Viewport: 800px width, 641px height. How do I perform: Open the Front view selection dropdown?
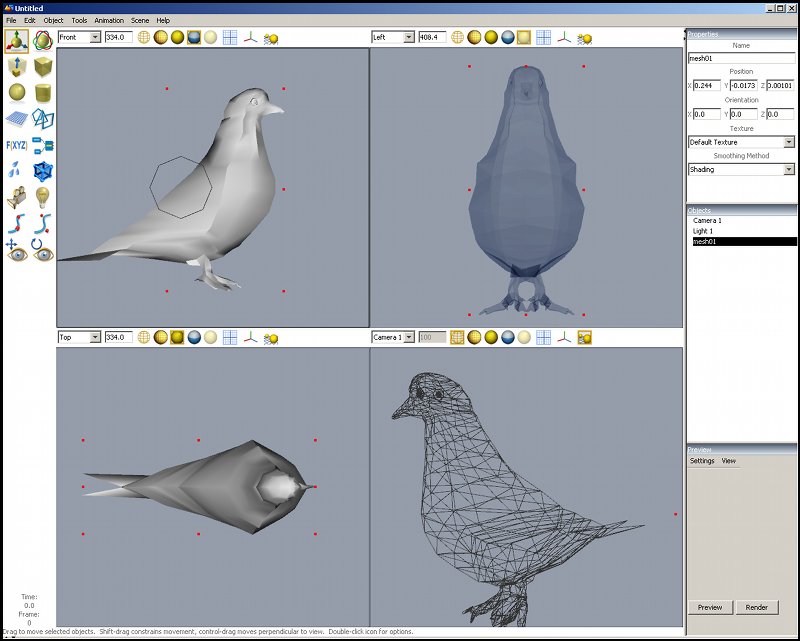tap(79, 37)
